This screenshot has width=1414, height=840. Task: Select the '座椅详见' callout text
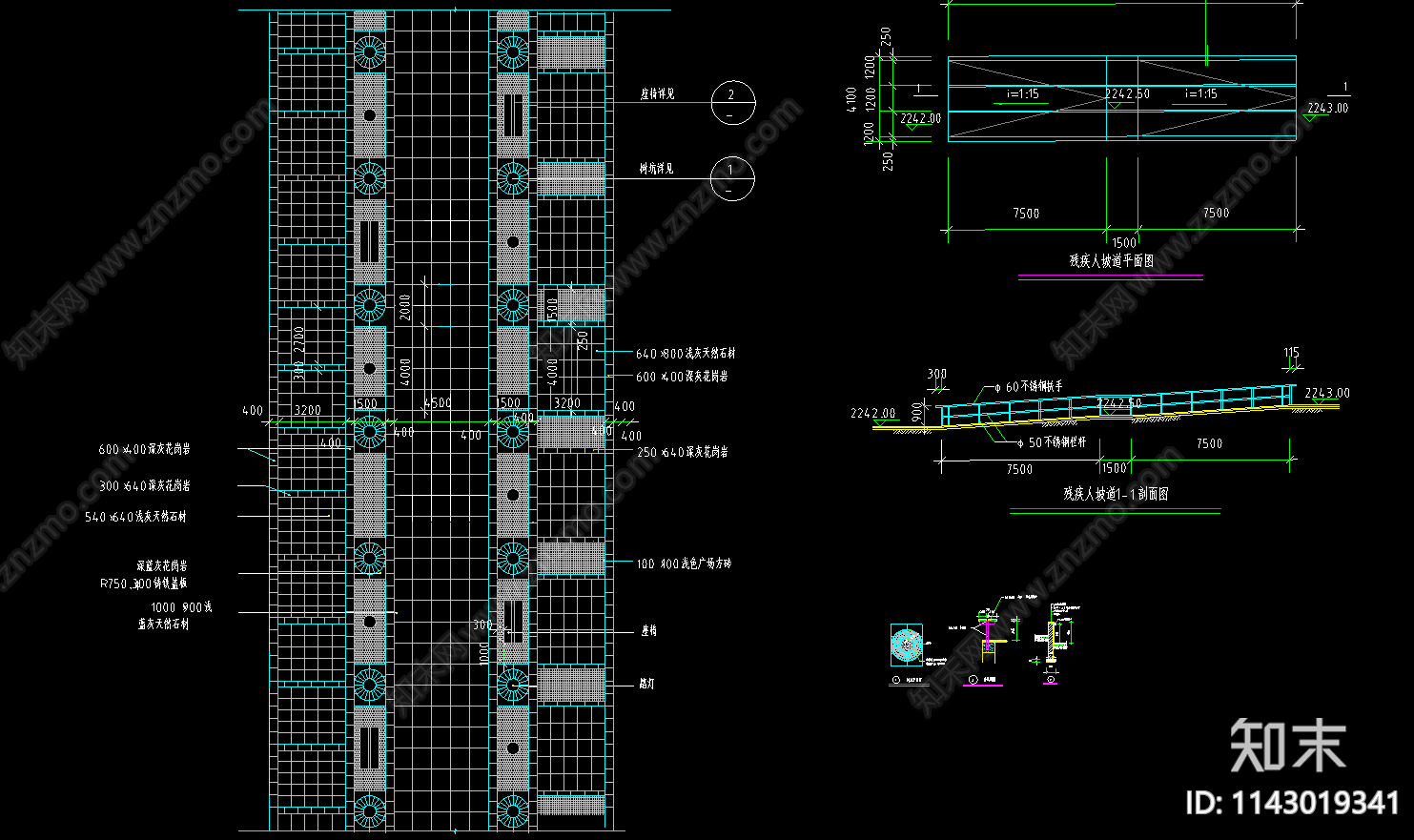657,94
